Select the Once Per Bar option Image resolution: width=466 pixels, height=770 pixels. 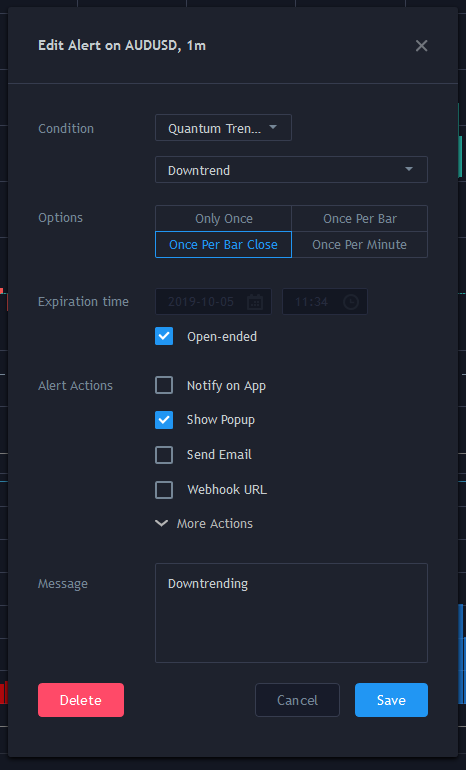pyautogui.click(x=359, y=219)
